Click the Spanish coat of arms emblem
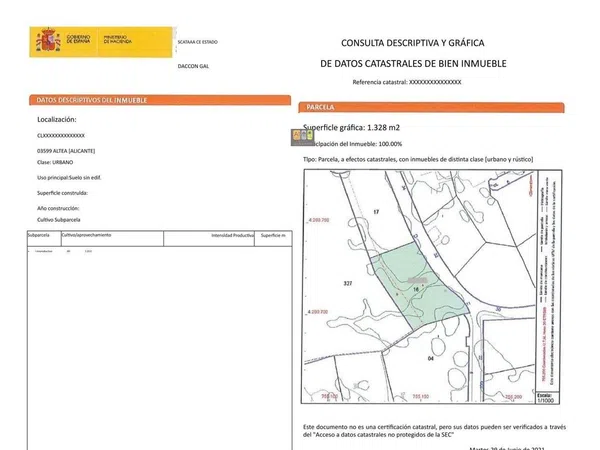Screen dimensions: 600x450 (x=46, y=41)
